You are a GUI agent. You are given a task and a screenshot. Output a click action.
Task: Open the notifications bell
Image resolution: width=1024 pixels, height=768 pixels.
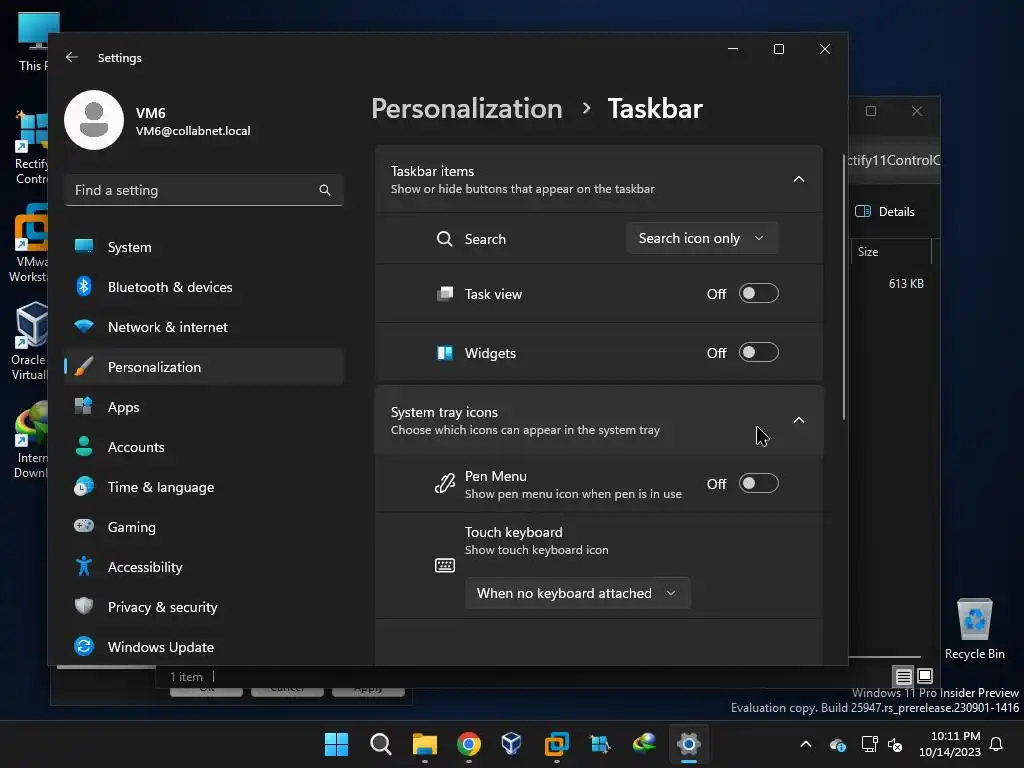coord(997,744)
